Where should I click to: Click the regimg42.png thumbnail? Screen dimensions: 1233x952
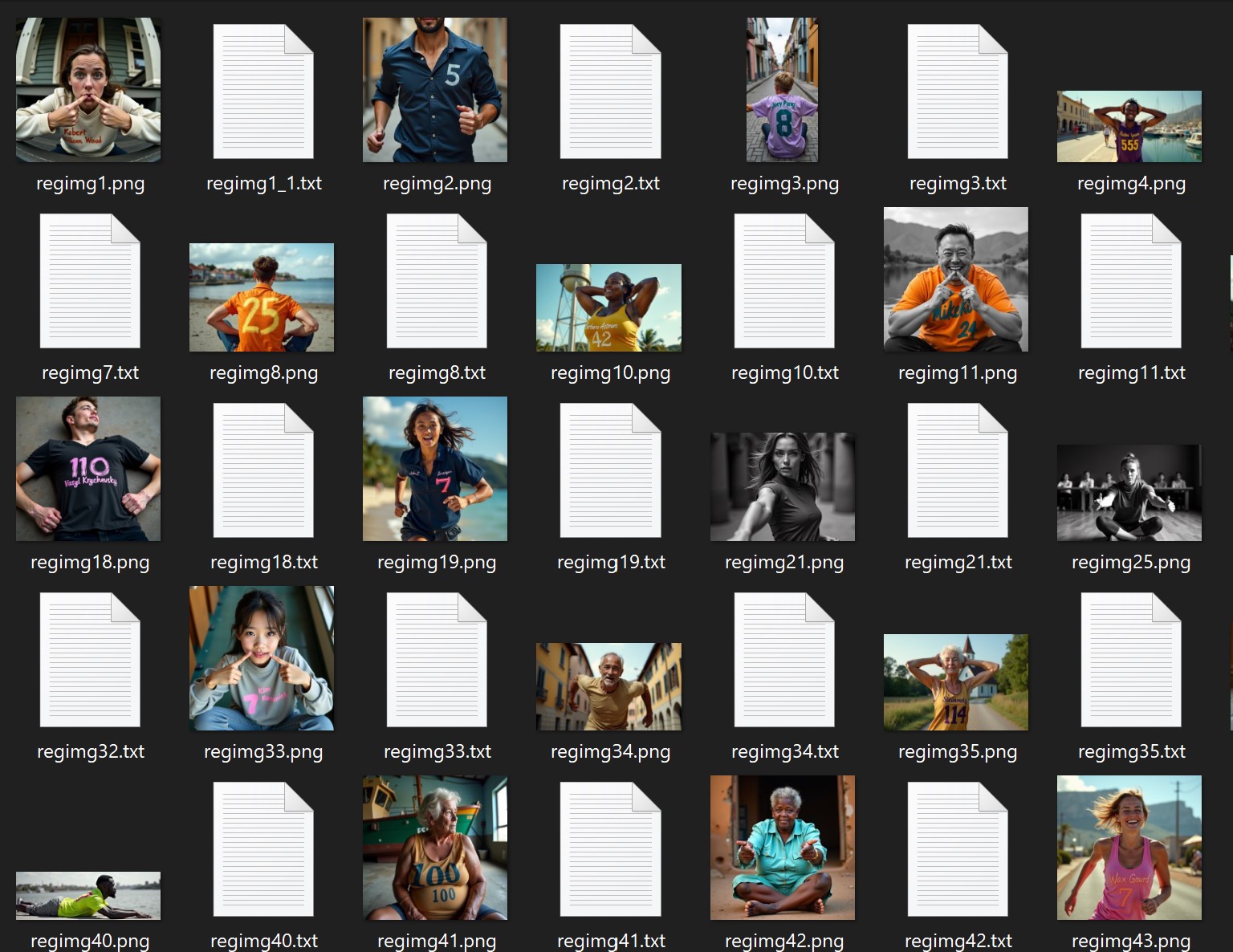(783, 848)
